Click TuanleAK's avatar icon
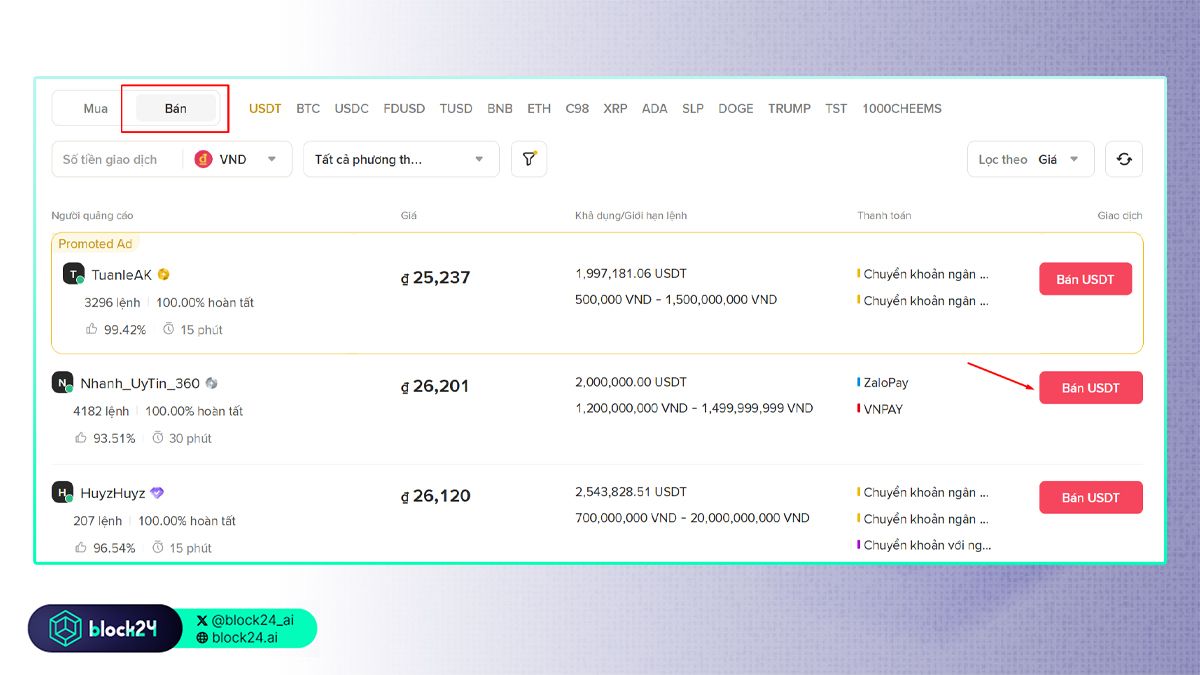Screen dimensions: 1200x675 73,274
